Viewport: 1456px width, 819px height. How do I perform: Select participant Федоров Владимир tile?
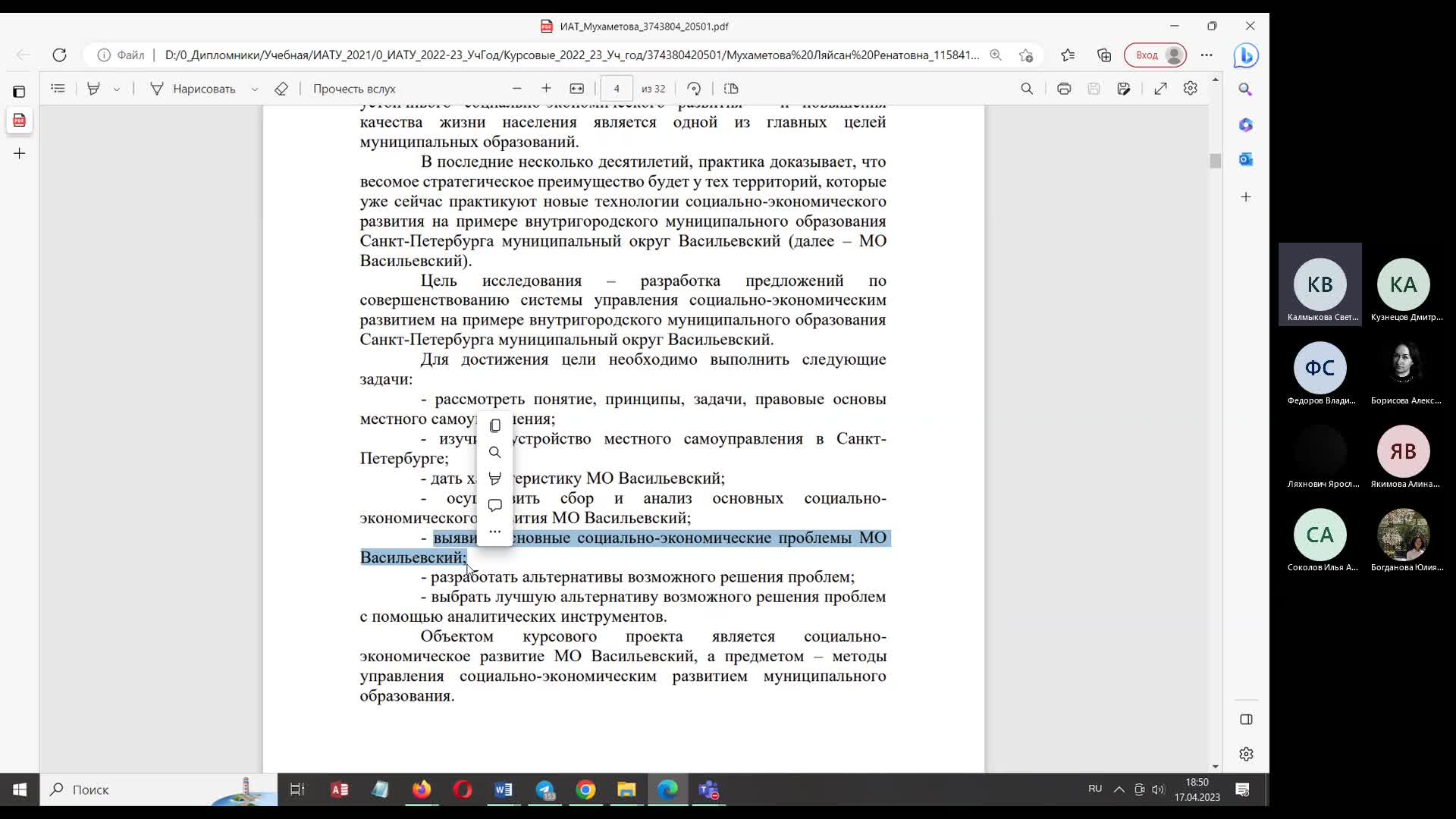coord(1320,369)
